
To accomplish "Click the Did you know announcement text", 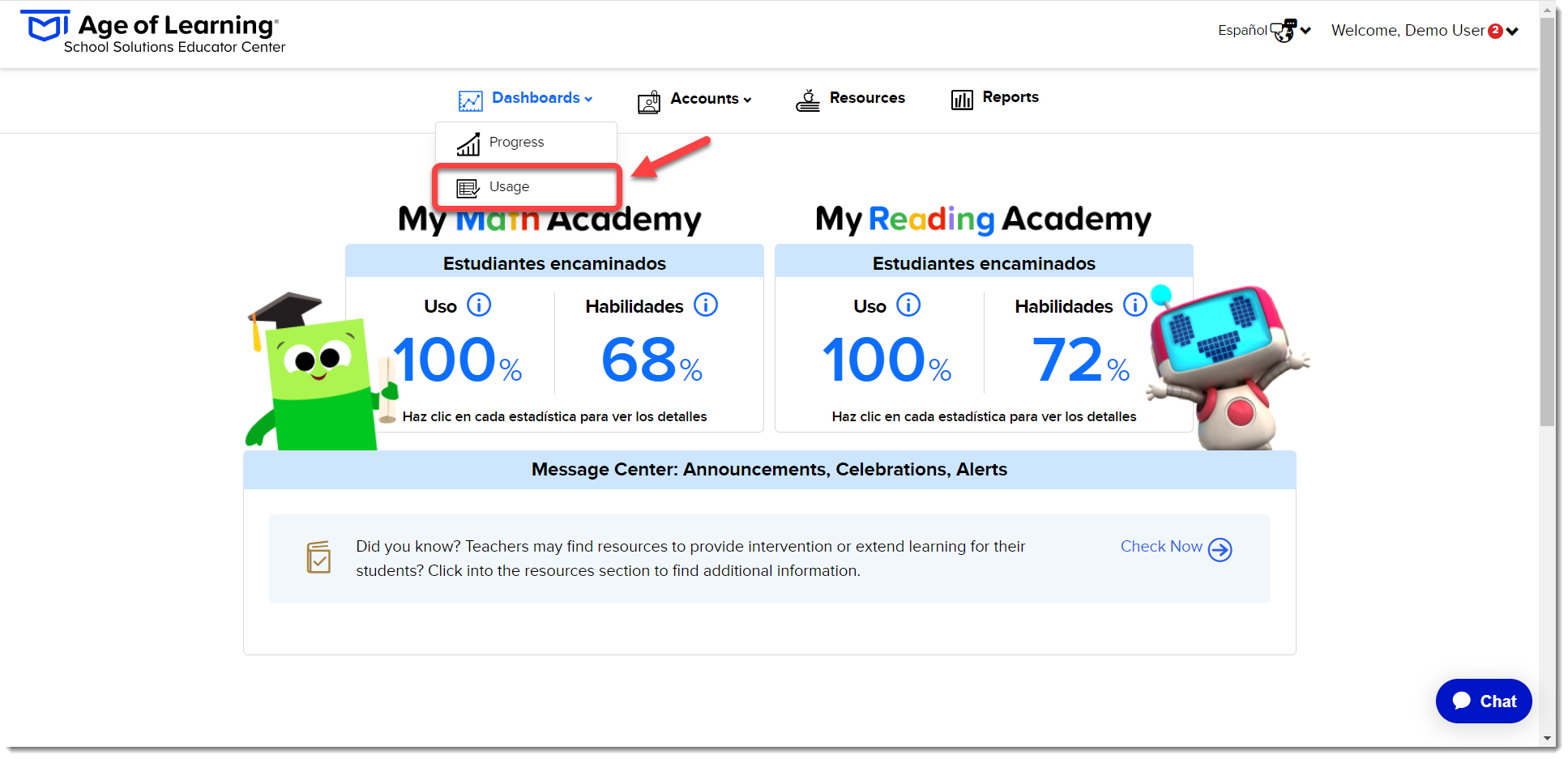I will [x=690, y=559].
